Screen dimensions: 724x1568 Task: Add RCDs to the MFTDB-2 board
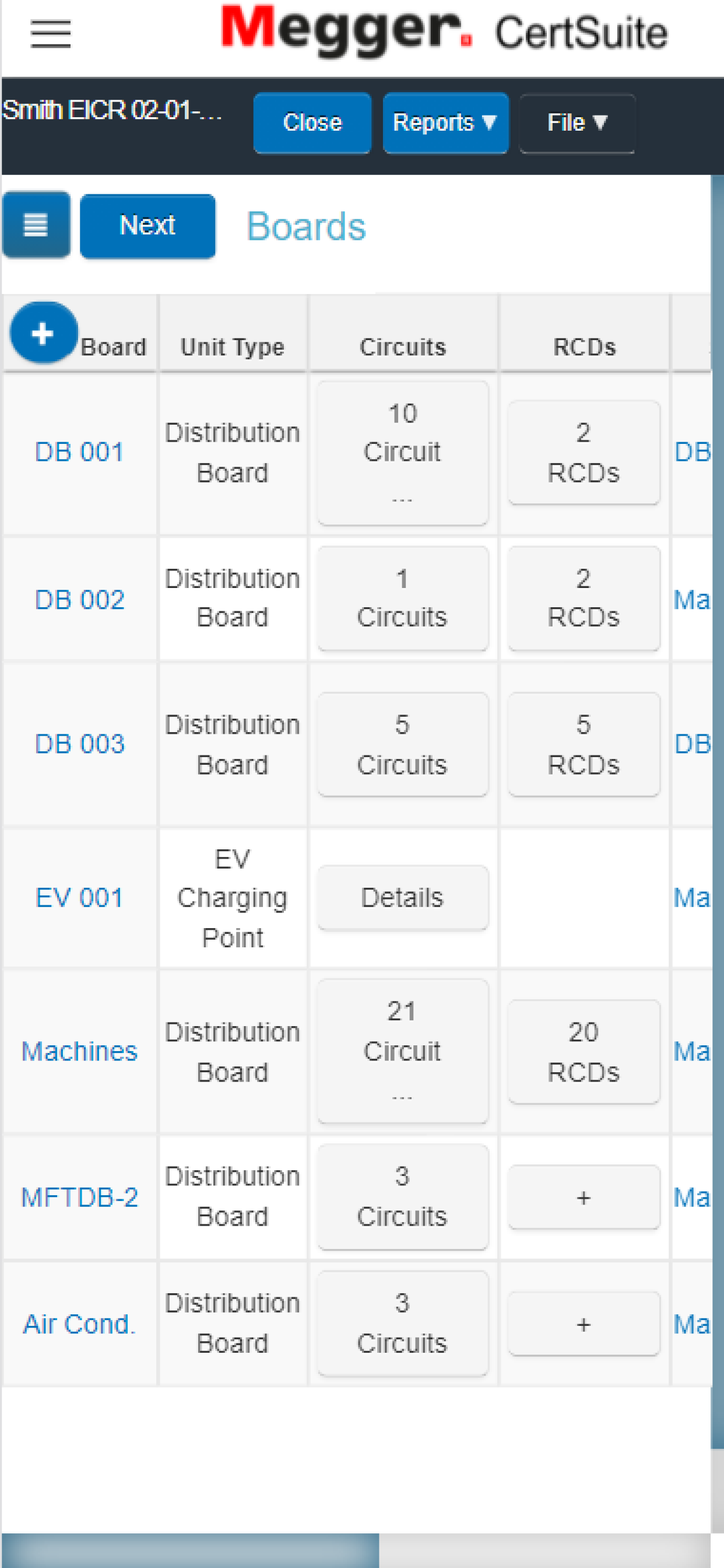point(584,1196)
